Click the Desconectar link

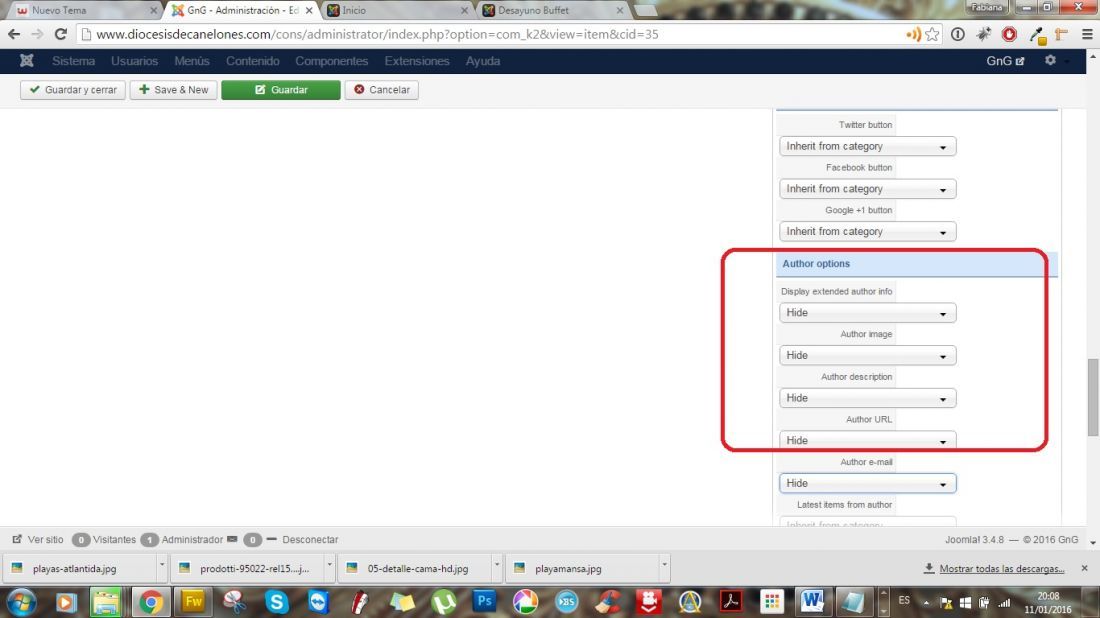tap(310, 539)
